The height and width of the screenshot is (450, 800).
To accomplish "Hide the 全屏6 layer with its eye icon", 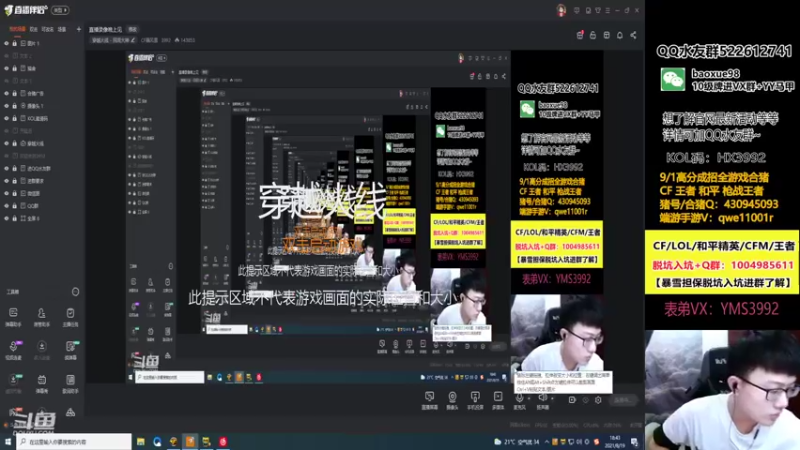I will point(7,218).
